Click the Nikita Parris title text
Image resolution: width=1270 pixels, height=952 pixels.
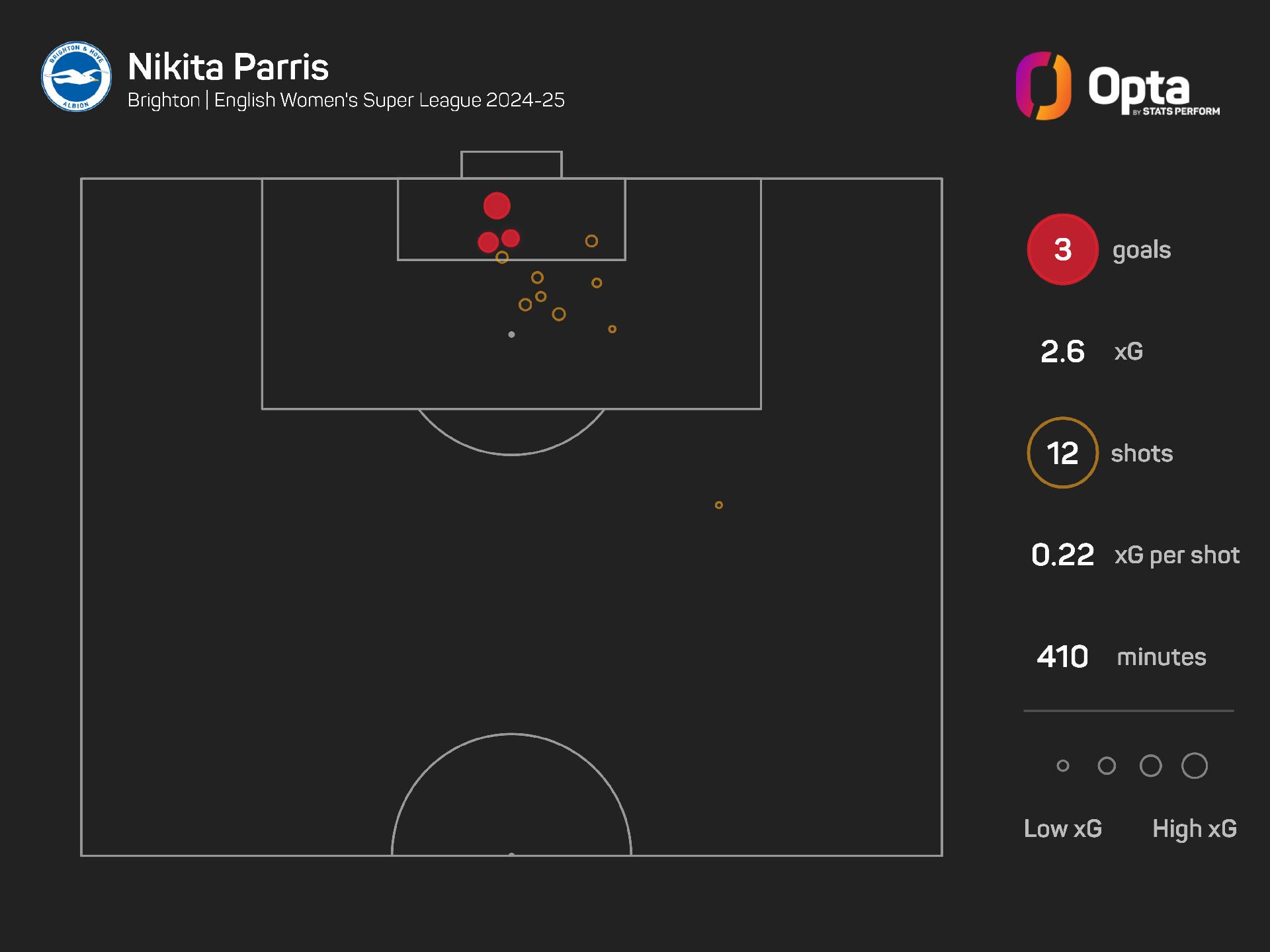coord(228,67)
